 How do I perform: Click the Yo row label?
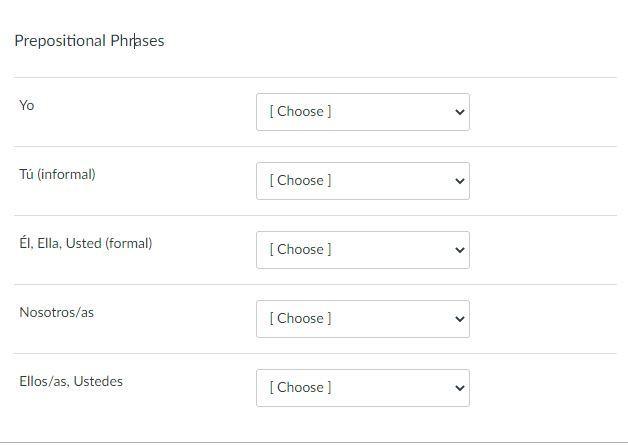(x=27, y=105)
